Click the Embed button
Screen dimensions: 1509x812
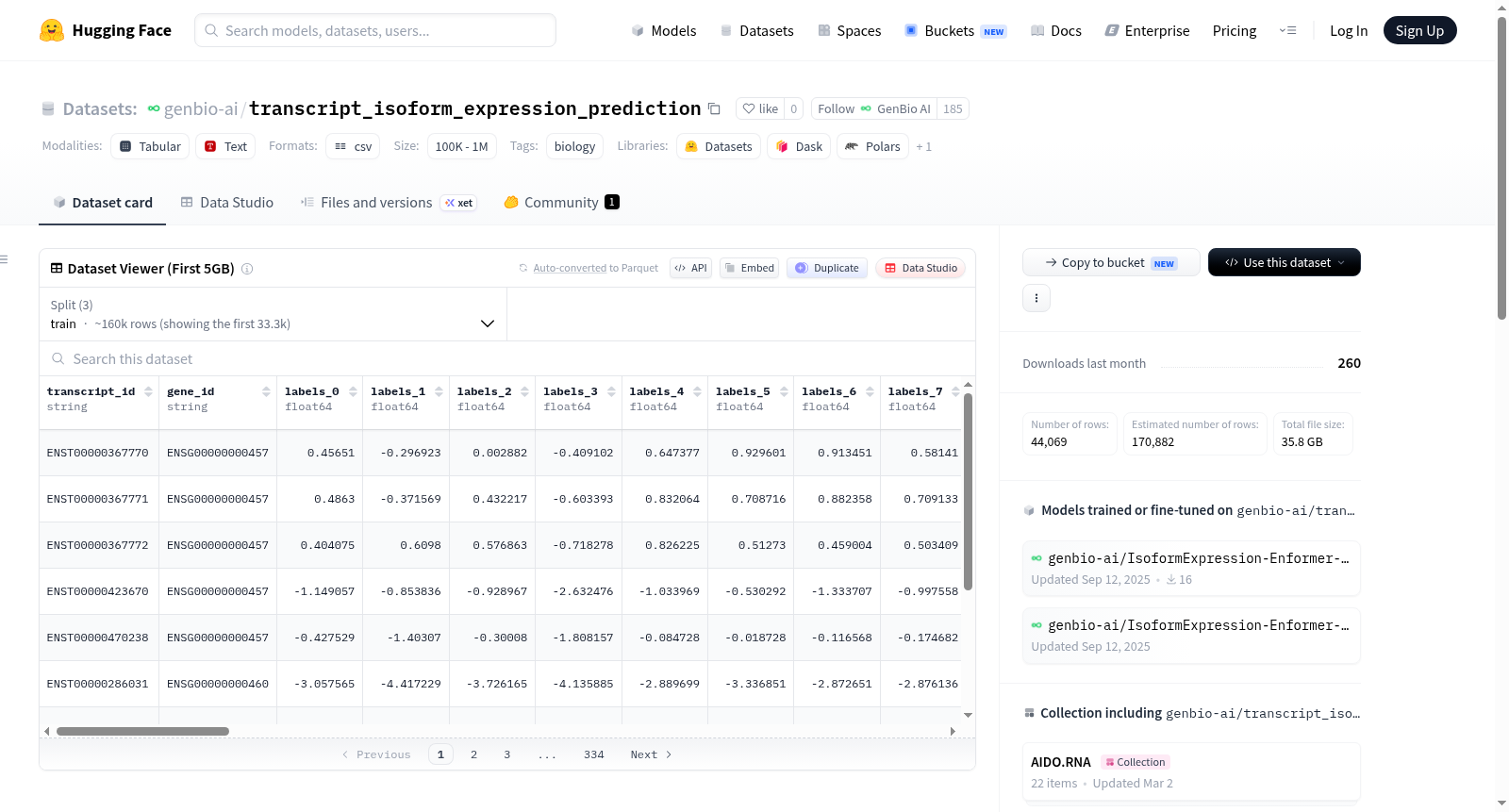750,268
